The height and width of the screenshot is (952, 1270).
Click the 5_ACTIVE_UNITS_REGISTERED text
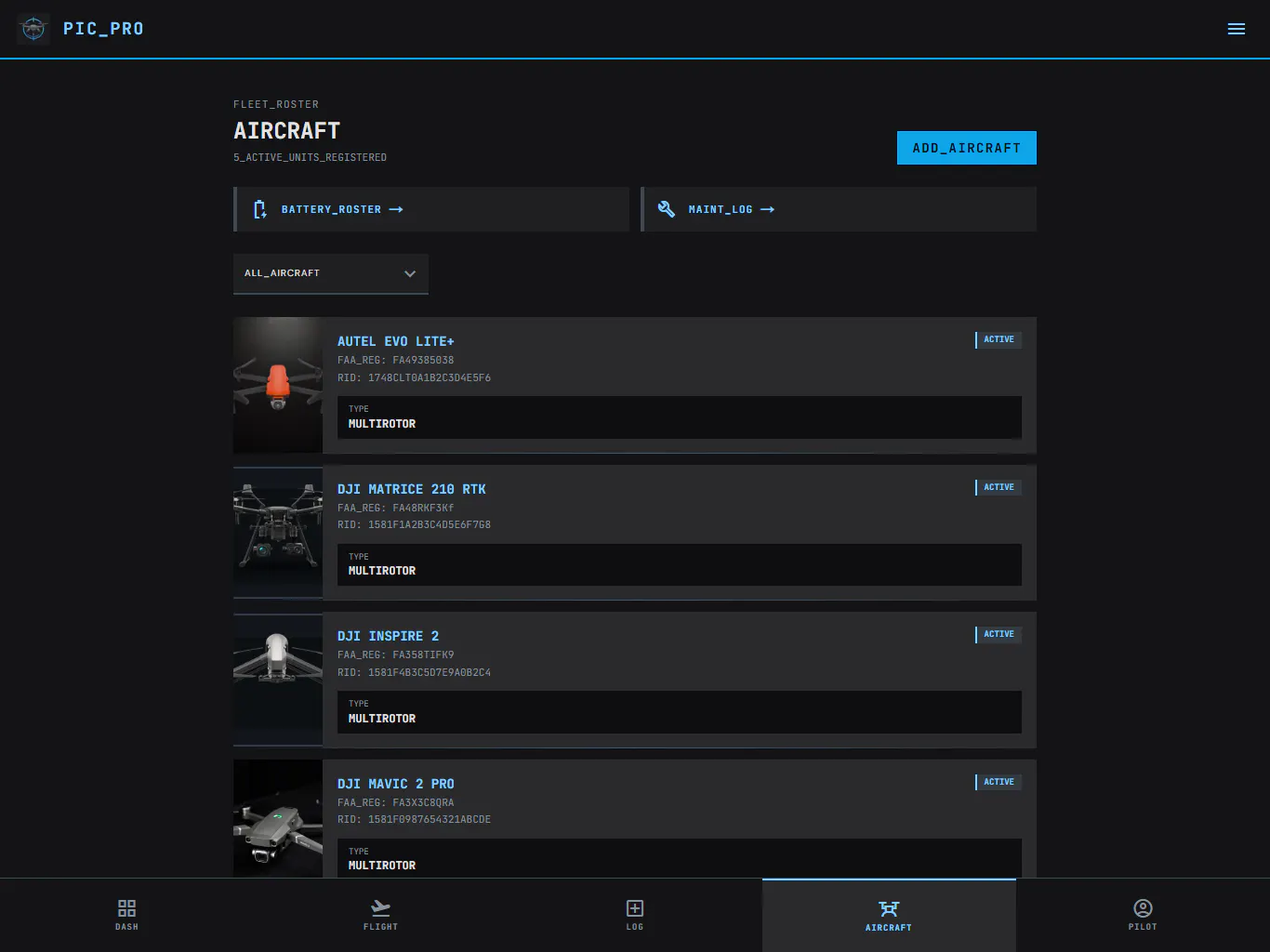tap(310, 157)
